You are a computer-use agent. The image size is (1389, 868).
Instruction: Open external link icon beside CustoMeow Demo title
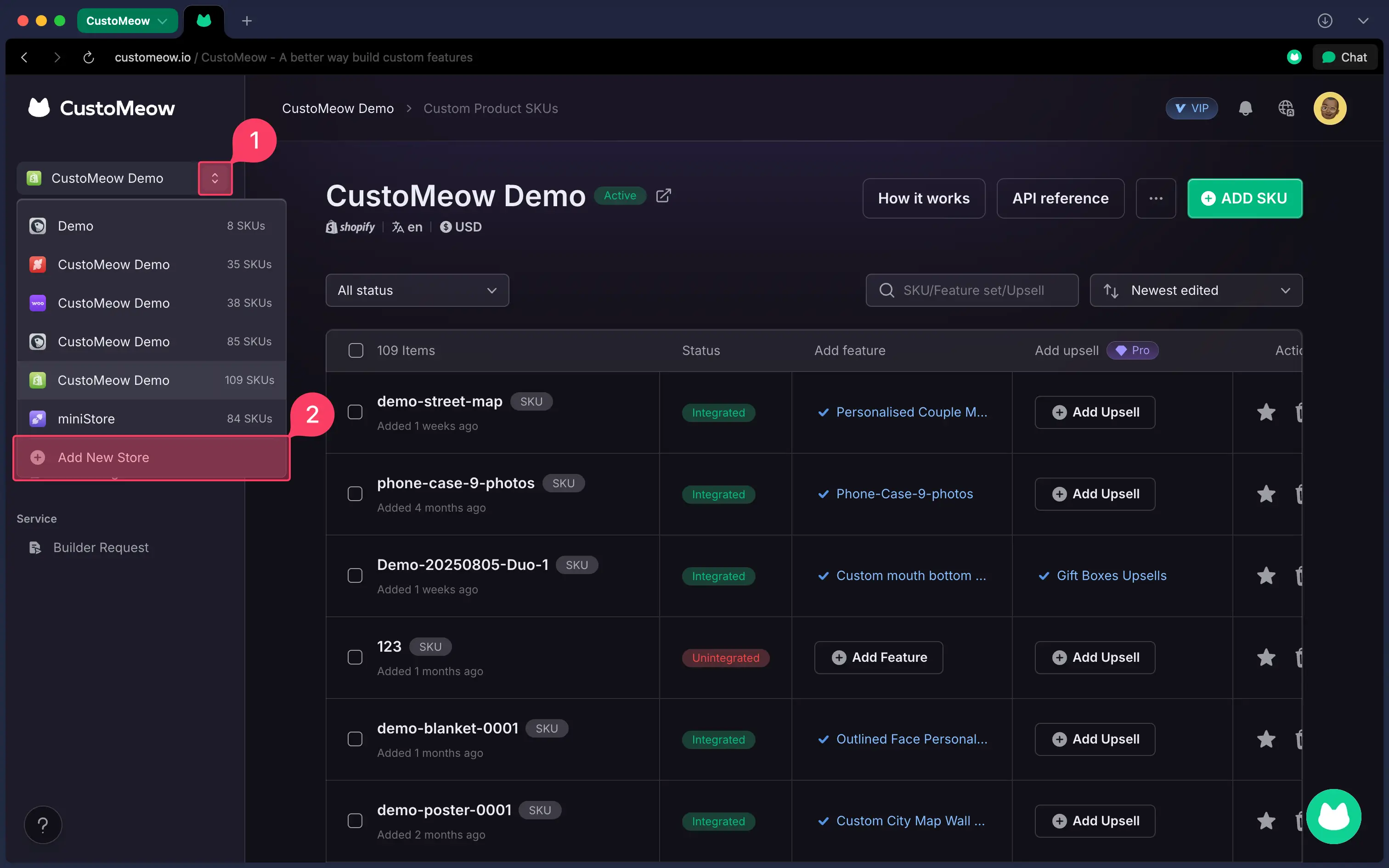663,196
